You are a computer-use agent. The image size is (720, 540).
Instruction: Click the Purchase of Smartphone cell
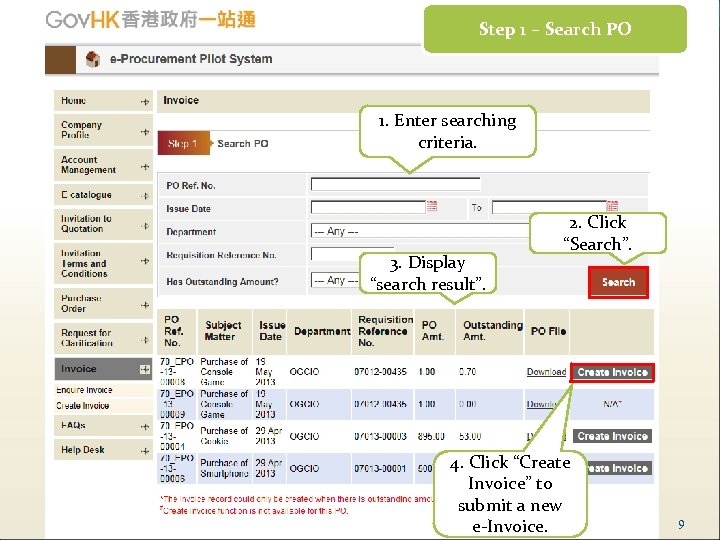224,468
